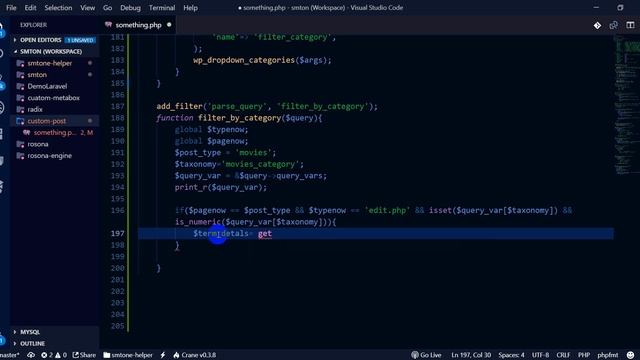Click Spaces: 4 indentation setting

pyautogui.click(x=511, y=355)
